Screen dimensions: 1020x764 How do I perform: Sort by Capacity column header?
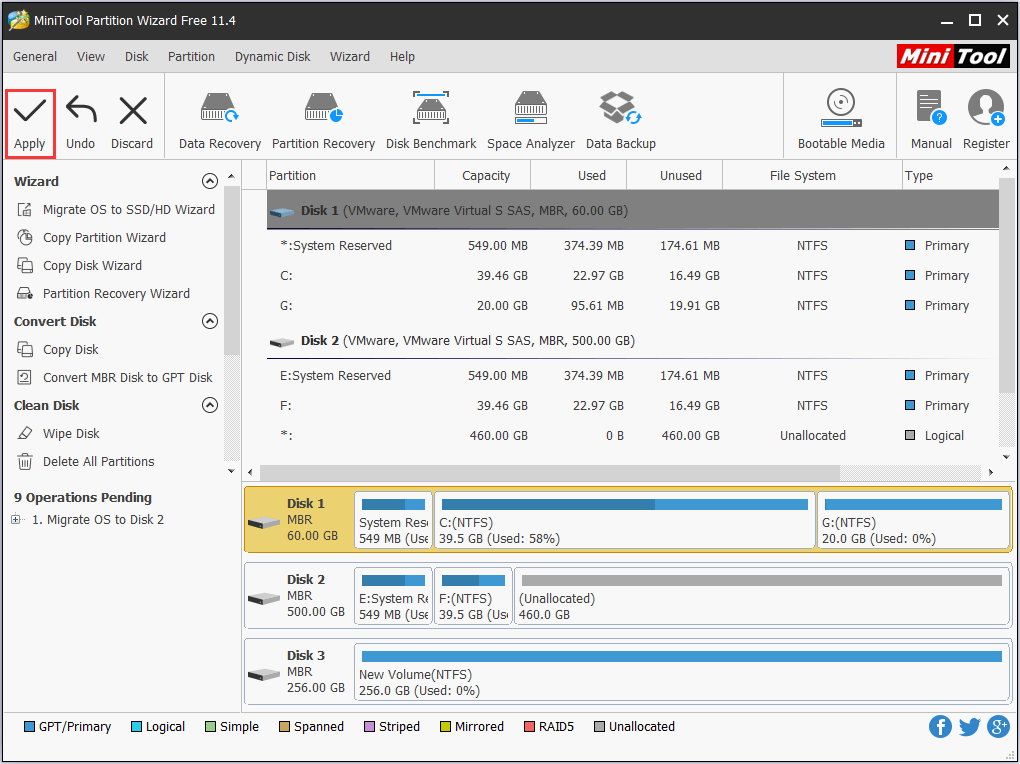pyautogui.click(x=486, y=175)
